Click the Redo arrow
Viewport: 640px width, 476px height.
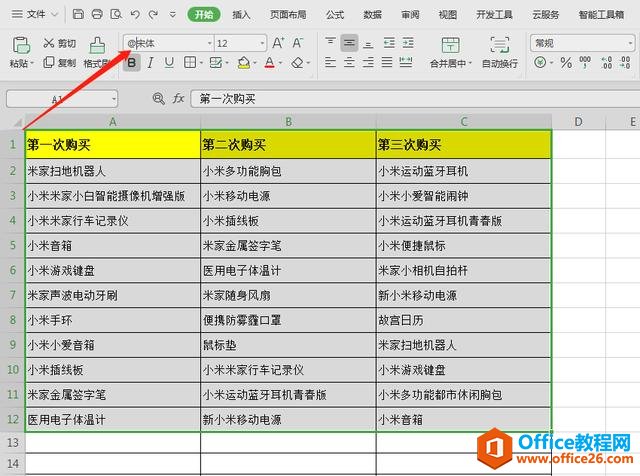pyautogui.click(x=153, y=15)
